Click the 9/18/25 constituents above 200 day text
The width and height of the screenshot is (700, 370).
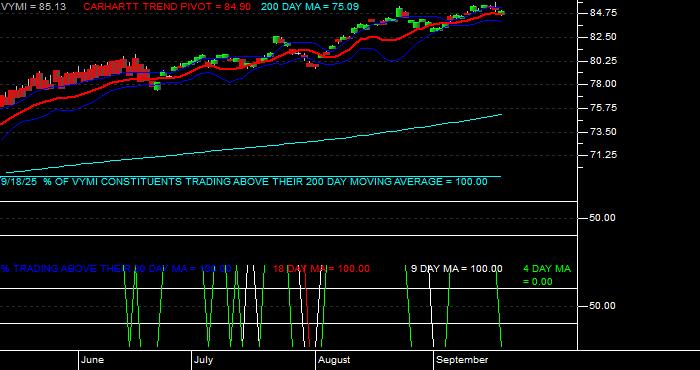[x=244, y=182]
